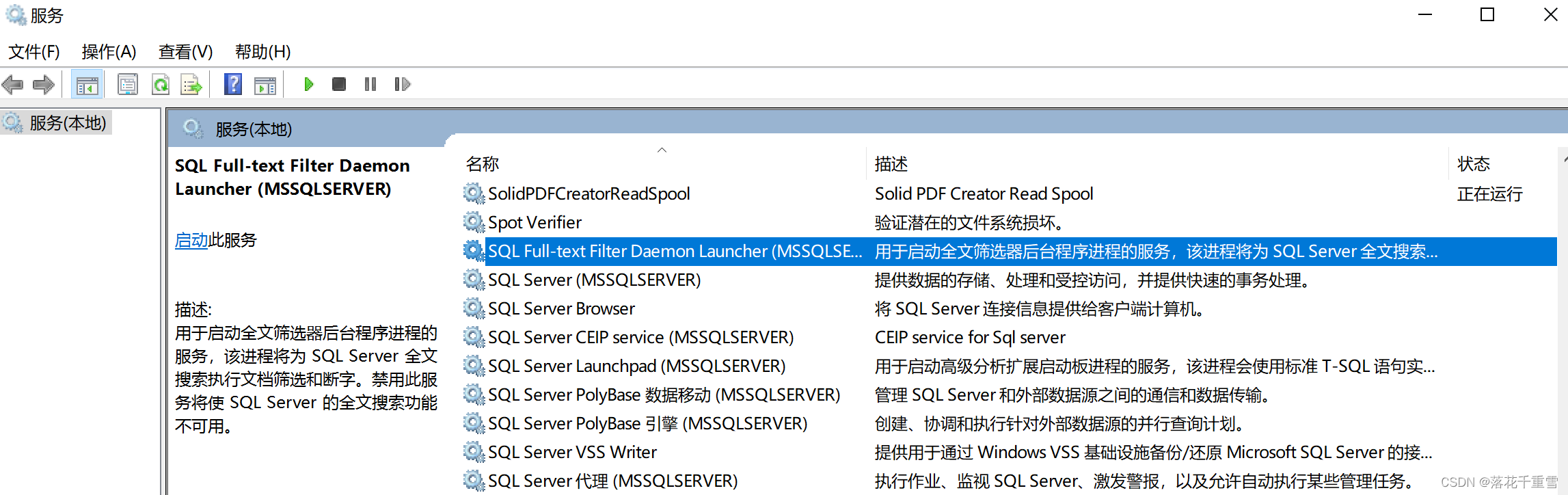The width and height of the screenshot is (1568, 495).
Task: Click the 启动 link to start the service
Action: pos(191,240)
